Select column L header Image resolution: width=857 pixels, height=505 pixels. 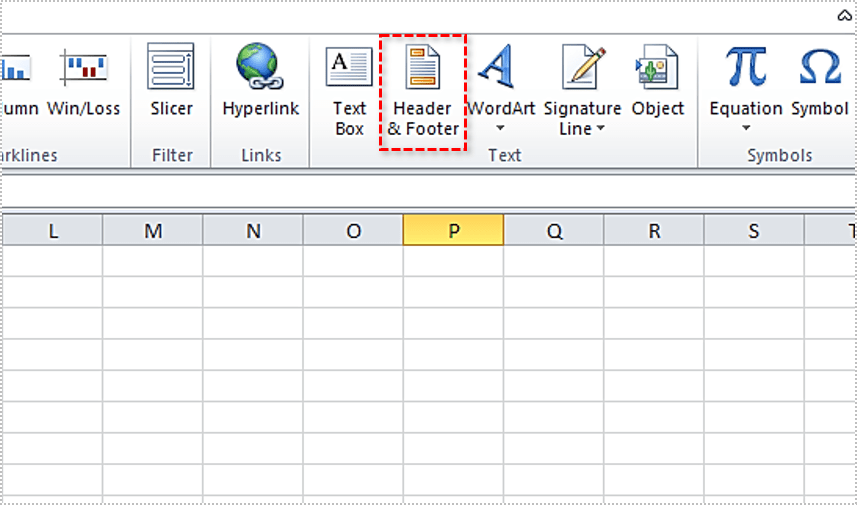pyautogui.click(x=52, y=231)
